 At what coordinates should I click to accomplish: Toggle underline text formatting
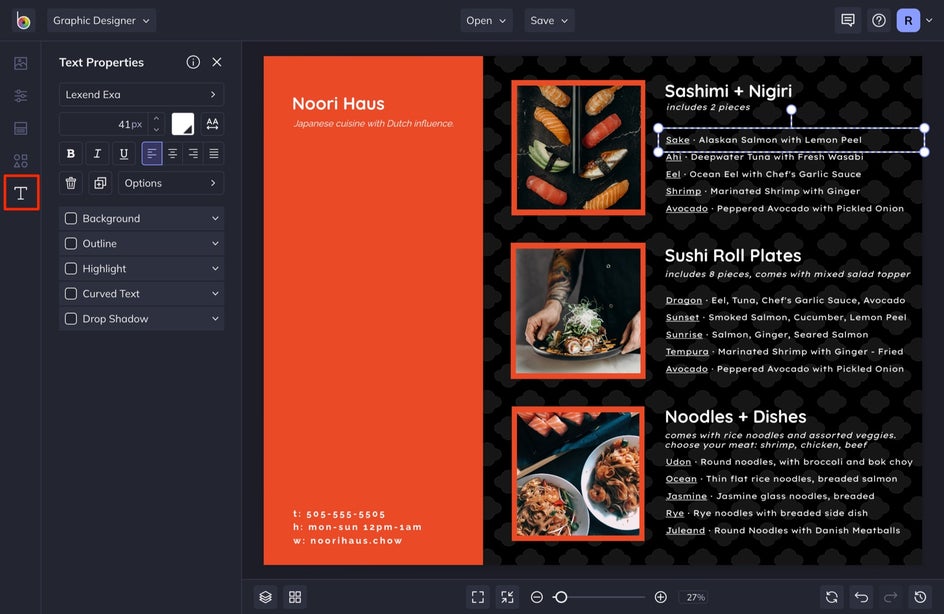(x=123, y=154)
